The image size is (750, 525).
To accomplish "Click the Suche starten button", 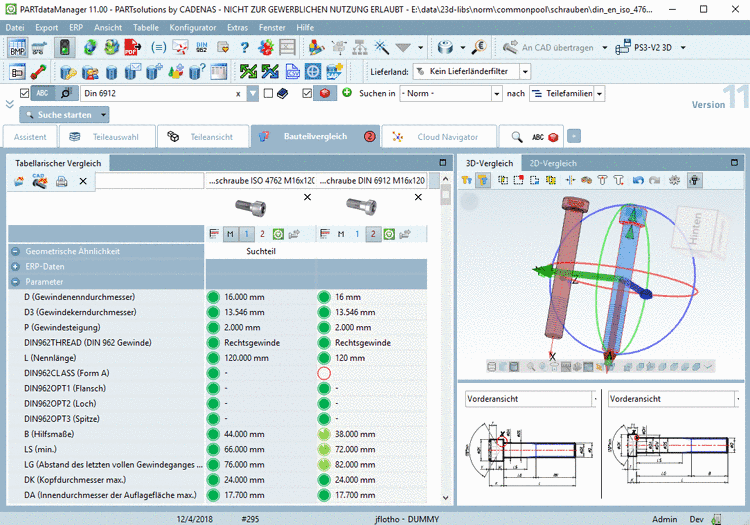I will pos(59,115).
